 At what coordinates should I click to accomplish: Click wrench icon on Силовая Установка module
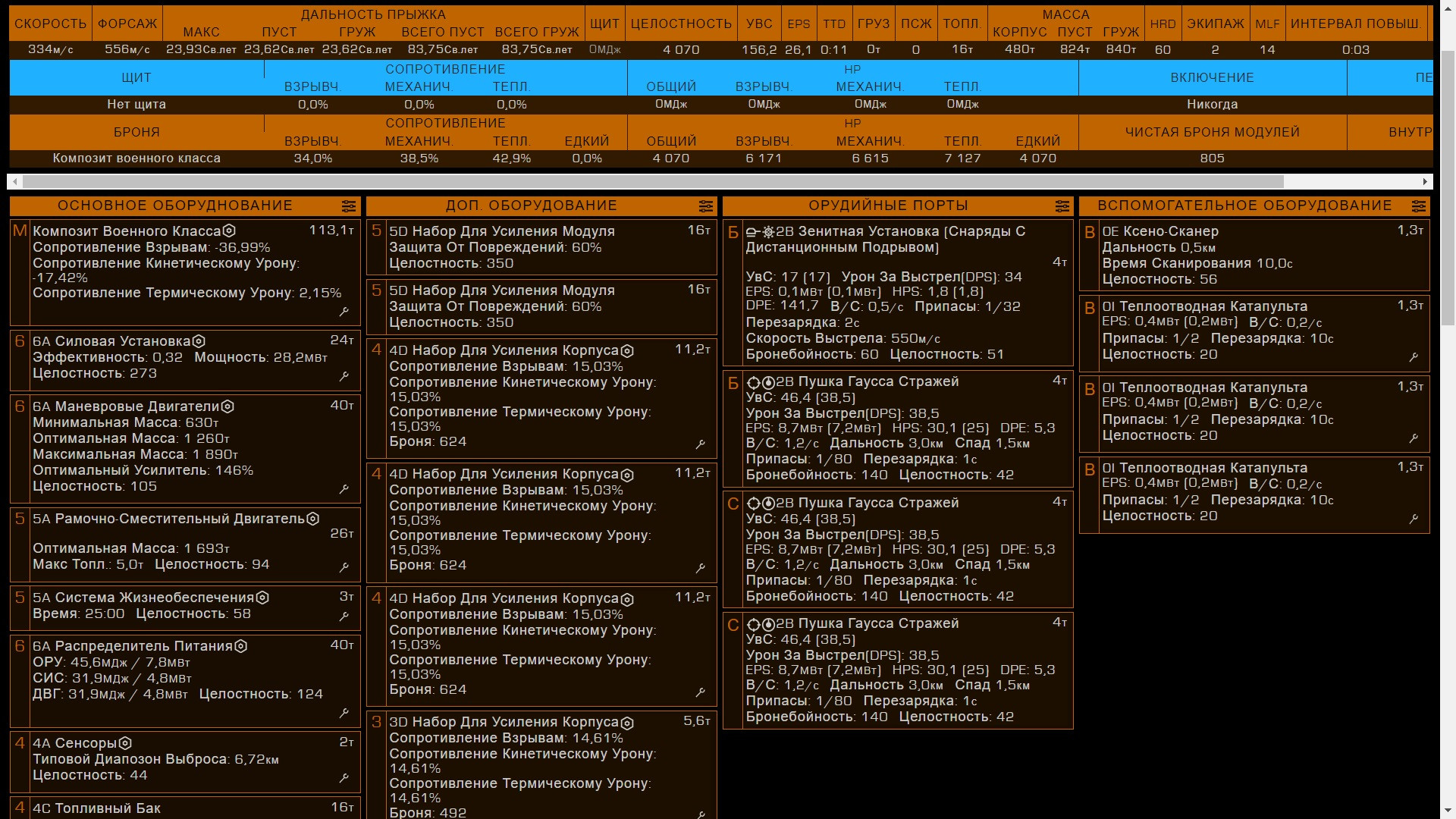tap(344, 376)
